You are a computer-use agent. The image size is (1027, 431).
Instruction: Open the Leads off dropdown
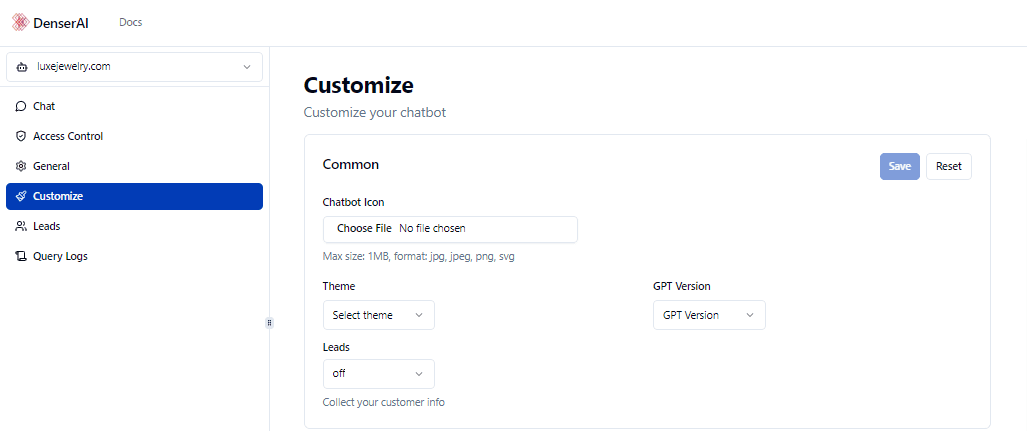[378, 374]
